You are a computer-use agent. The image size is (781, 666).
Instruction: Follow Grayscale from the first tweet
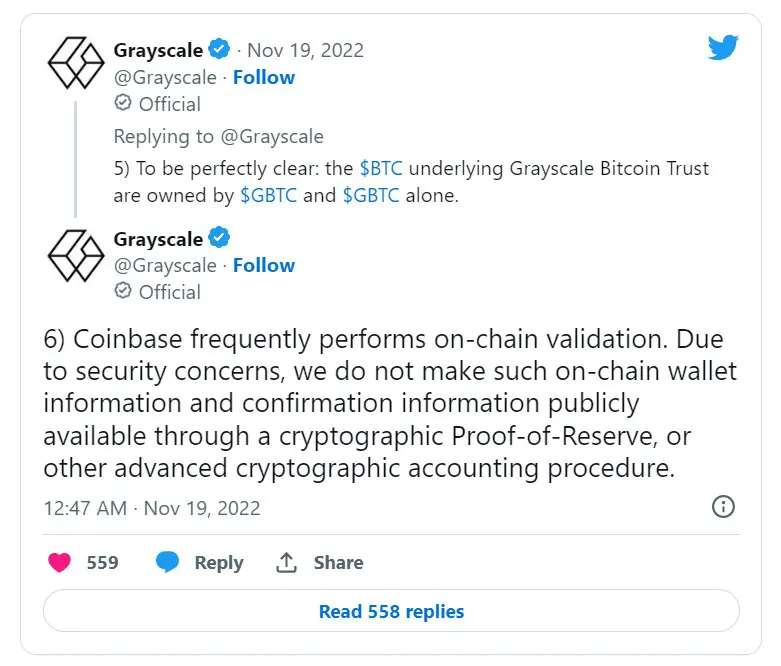tap(264, 77)
